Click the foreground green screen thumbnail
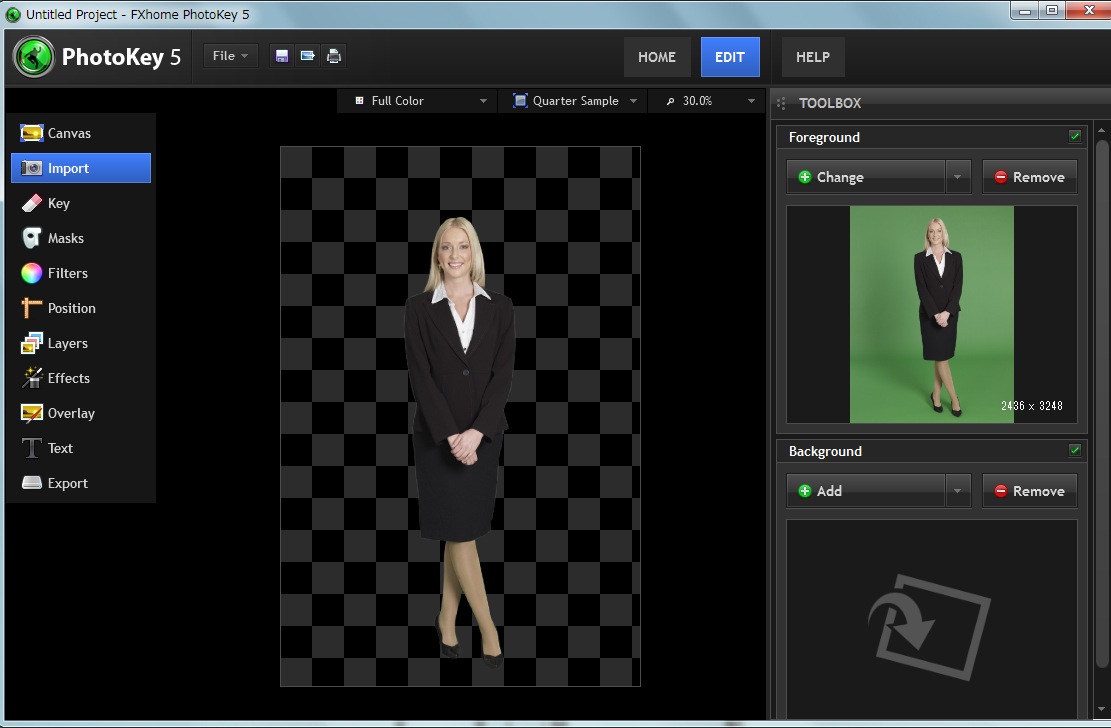This screenshot has width=1111, height=728. [931, 314]
